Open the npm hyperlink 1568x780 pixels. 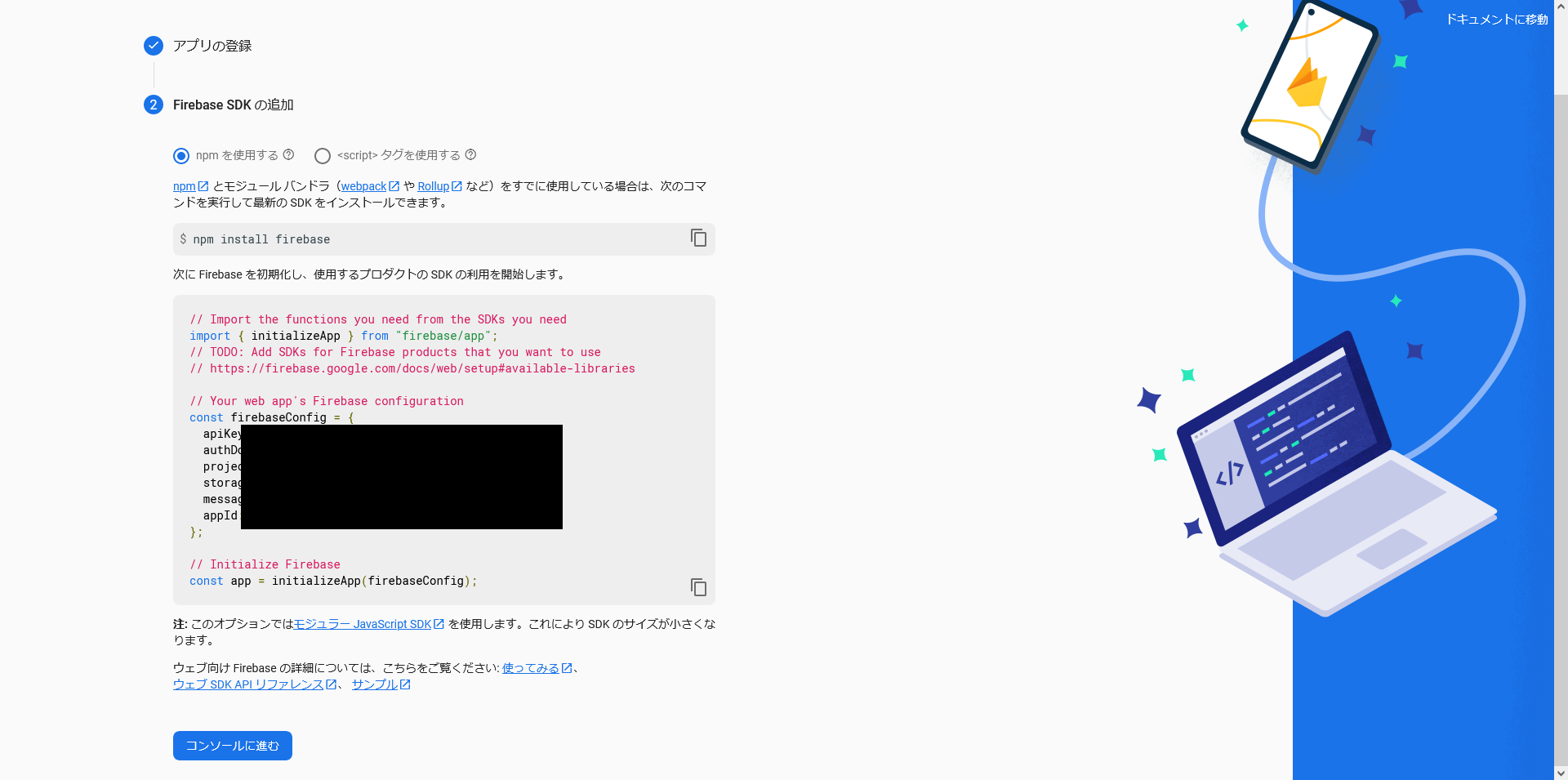point(184,186)
